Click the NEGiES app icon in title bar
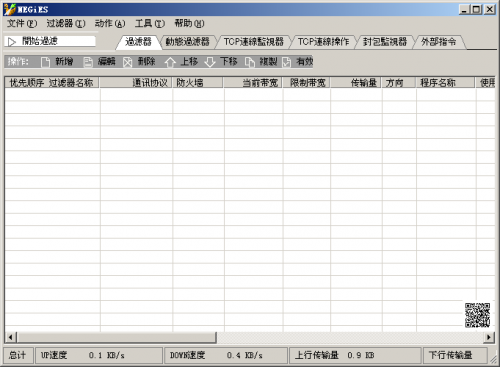Image resolution: width=500 pixels, height=367 pixels. click(x=10, y=9)
